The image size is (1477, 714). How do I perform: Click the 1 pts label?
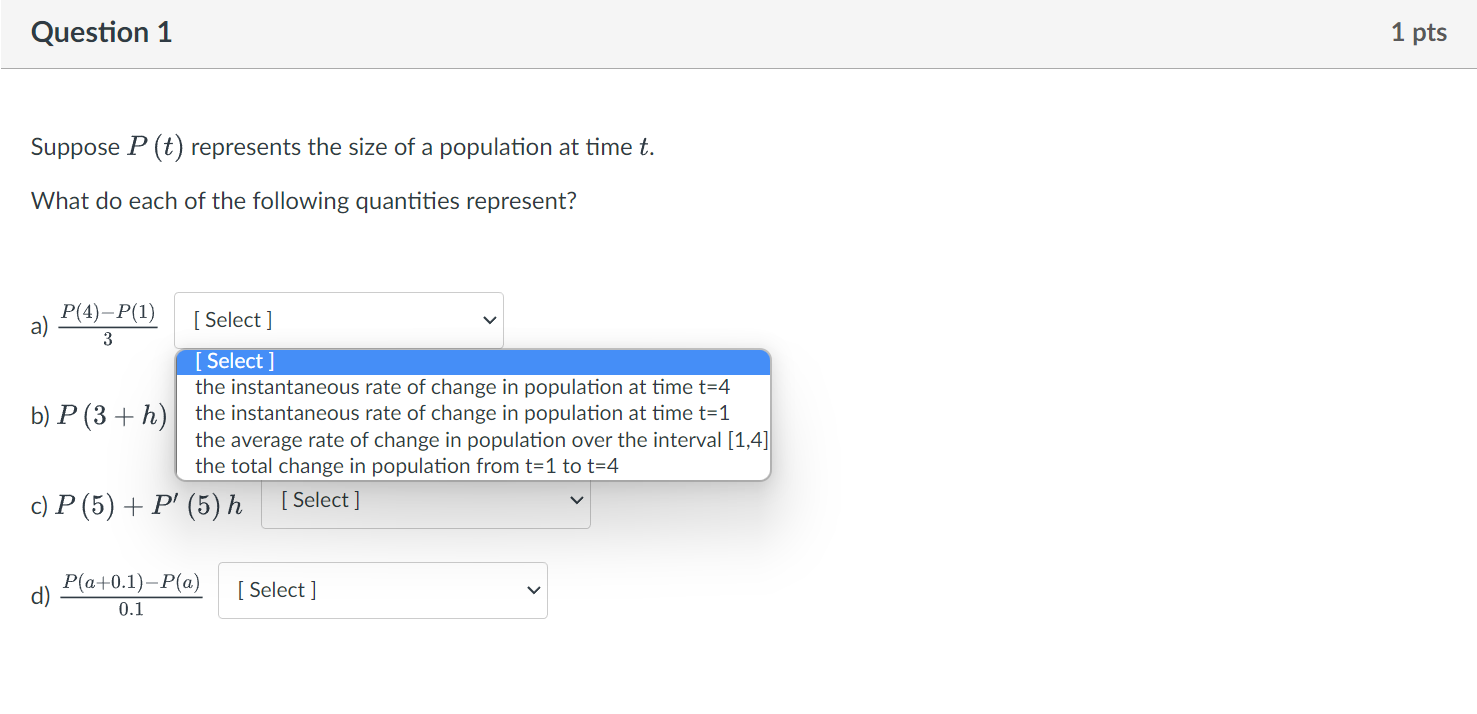point(1418,31)
